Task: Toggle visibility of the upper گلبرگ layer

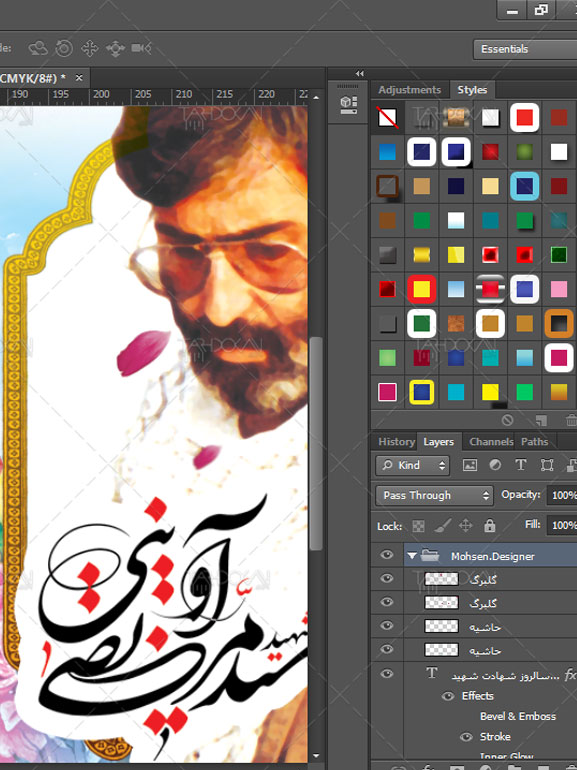Action: [x=387, y=578]
